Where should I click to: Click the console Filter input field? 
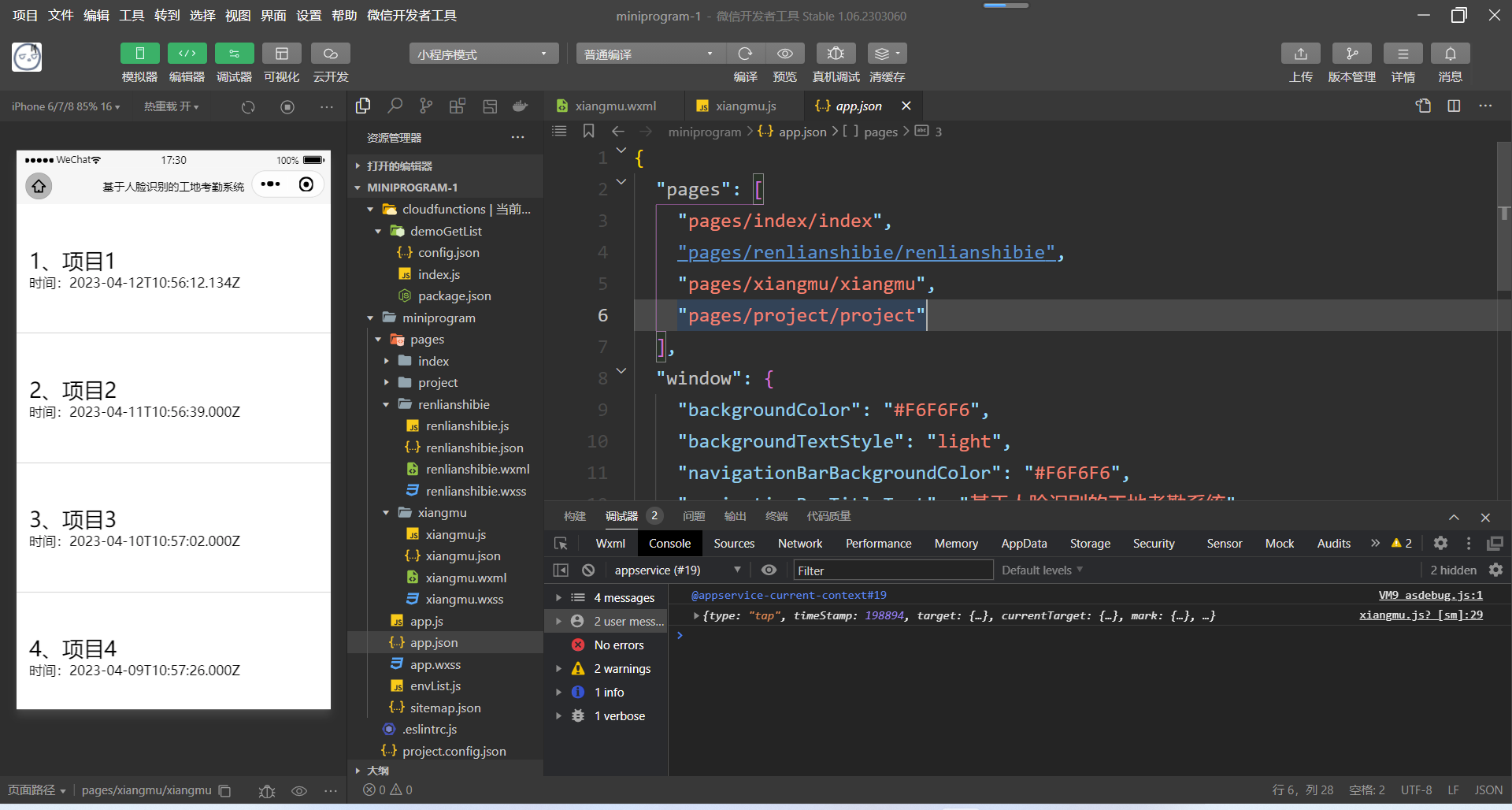point(893,570)
